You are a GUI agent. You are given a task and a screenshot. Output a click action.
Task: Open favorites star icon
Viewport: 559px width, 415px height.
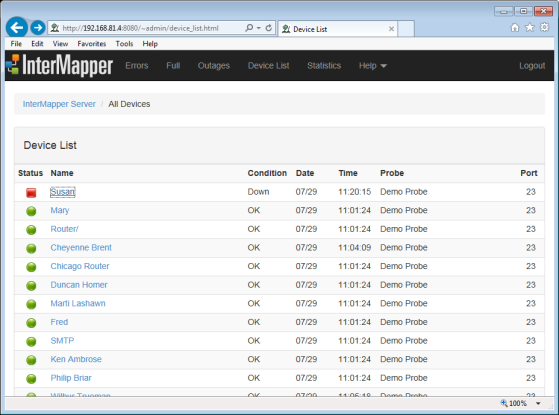pos(530,27)
